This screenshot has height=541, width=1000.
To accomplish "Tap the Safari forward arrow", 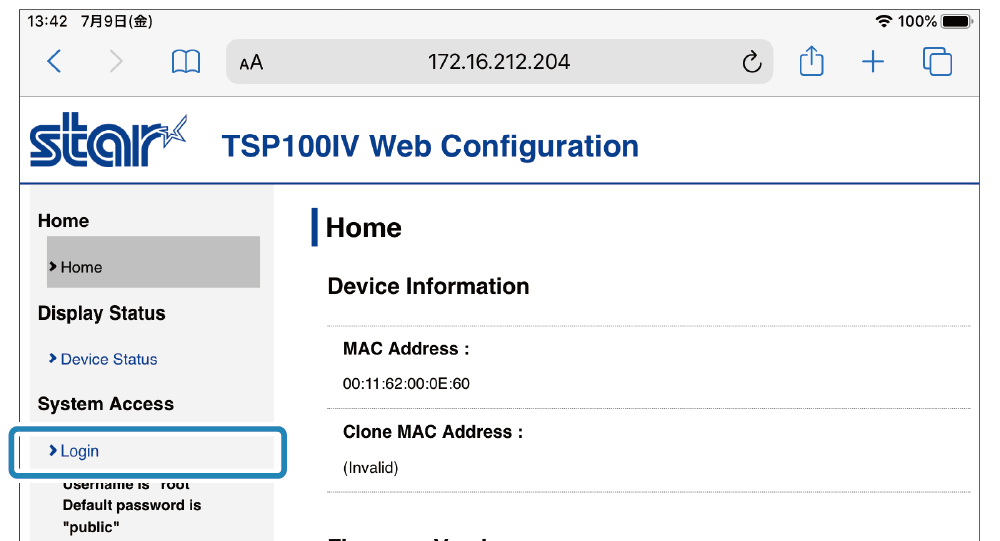I will tap(117, 62).
